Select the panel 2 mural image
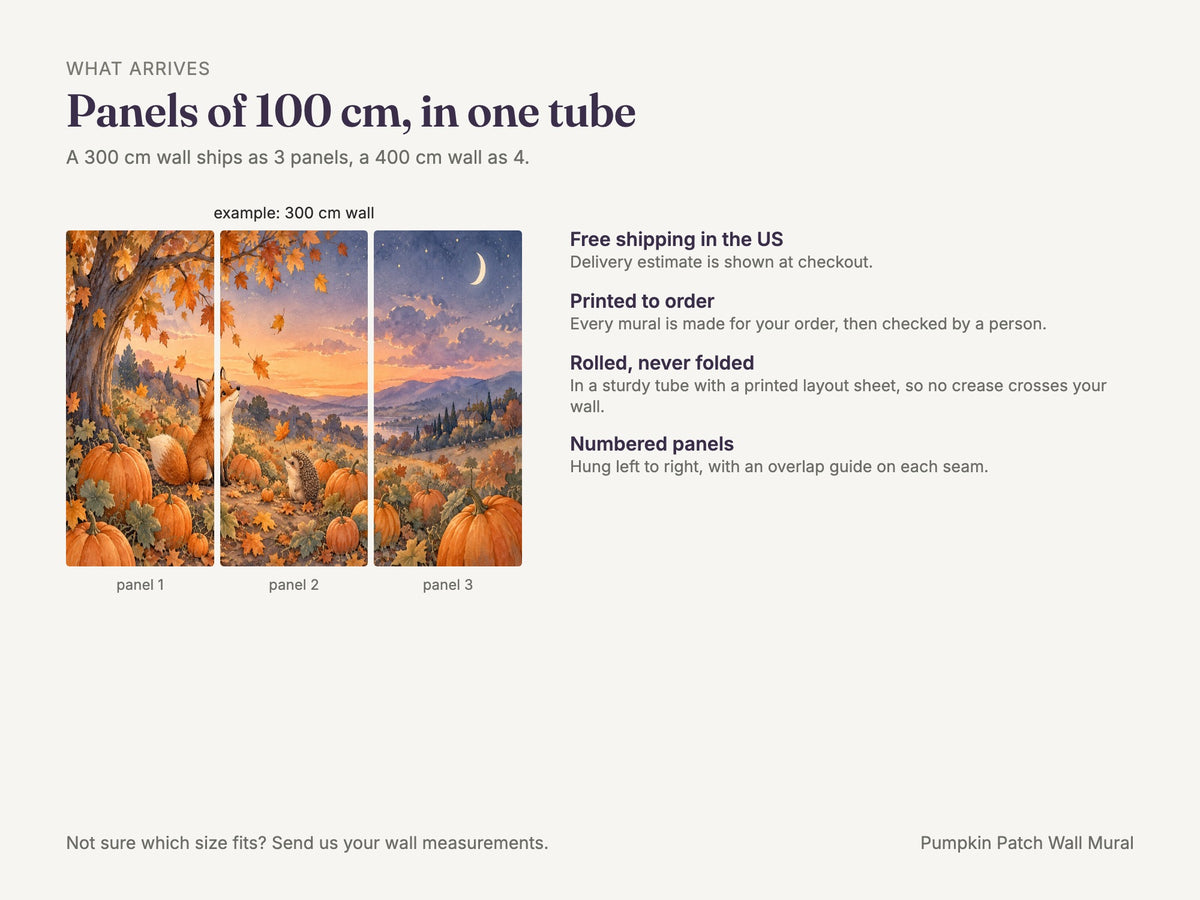Screen dimensions: 1200x900 [x=294, y=398]
